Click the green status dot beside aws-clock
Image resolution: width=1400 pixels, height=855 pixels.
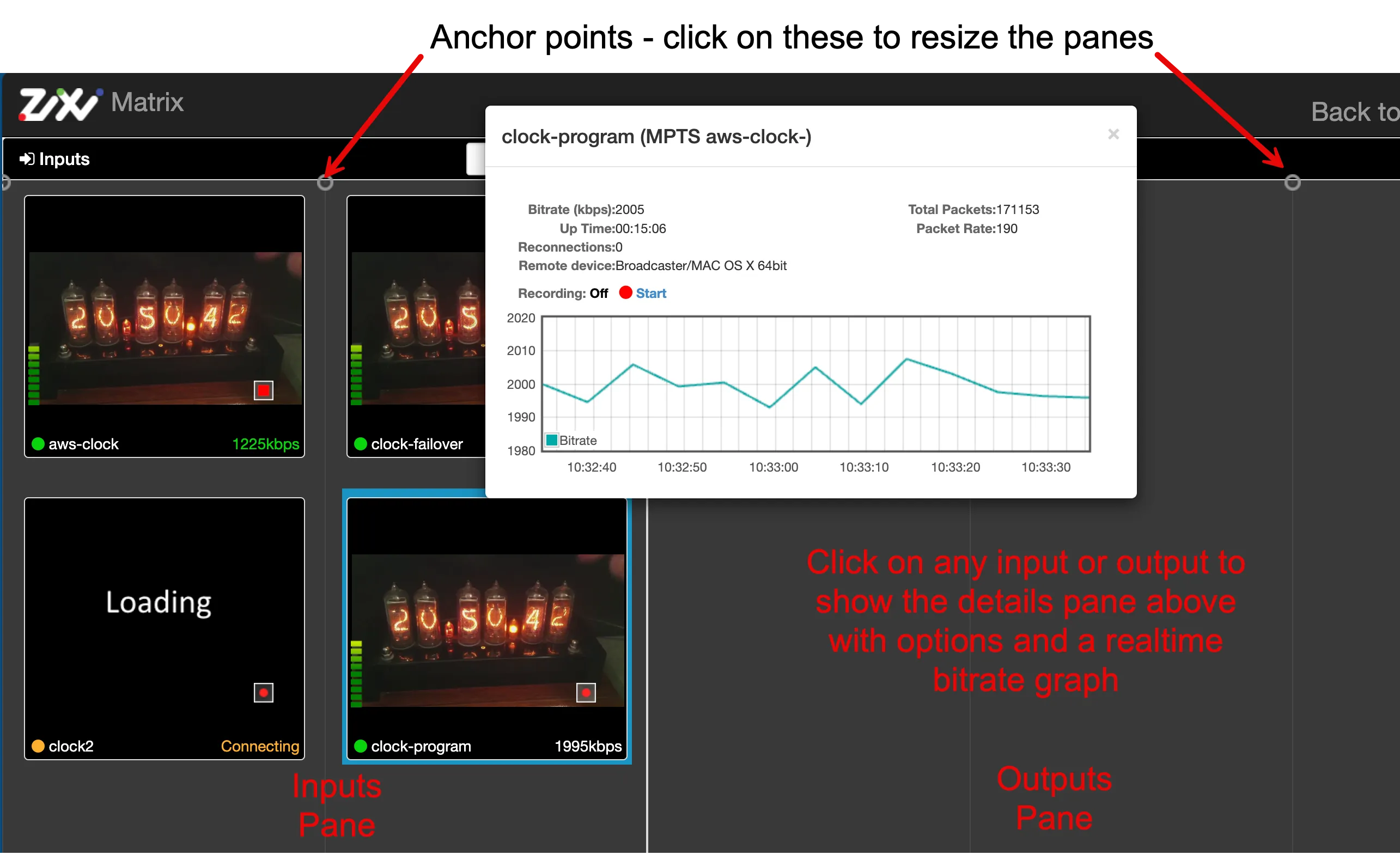point(38,444)
